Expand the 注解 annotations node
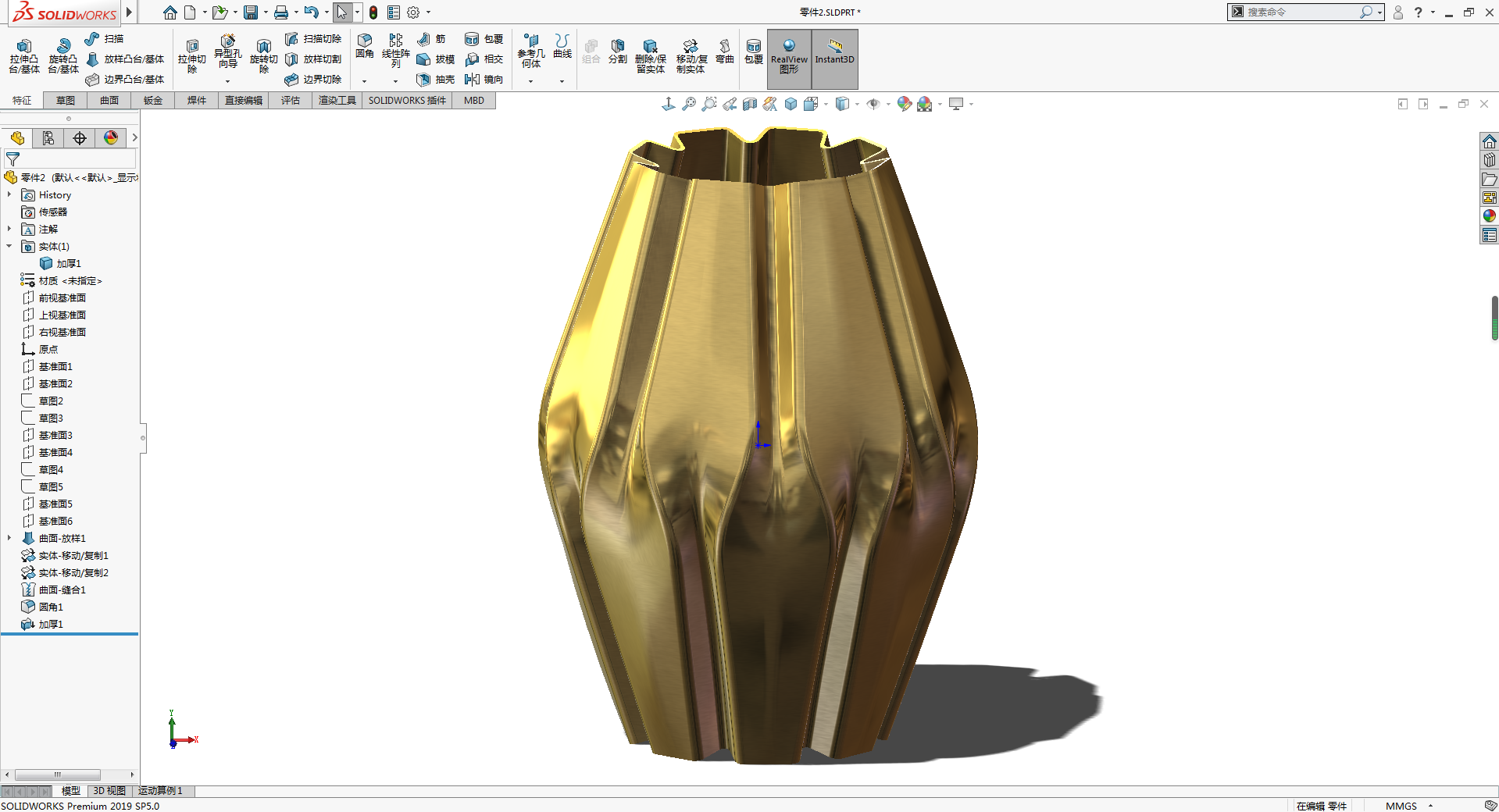This screenshot has width=1499, height=812. (x=9, y=229)
